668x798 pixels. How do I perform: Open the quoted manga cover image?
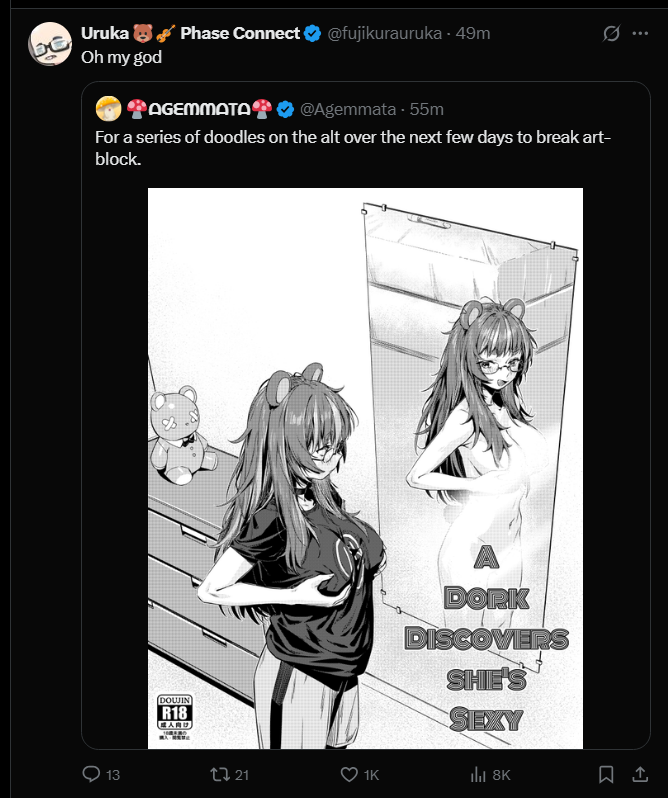tap(365, 468)
